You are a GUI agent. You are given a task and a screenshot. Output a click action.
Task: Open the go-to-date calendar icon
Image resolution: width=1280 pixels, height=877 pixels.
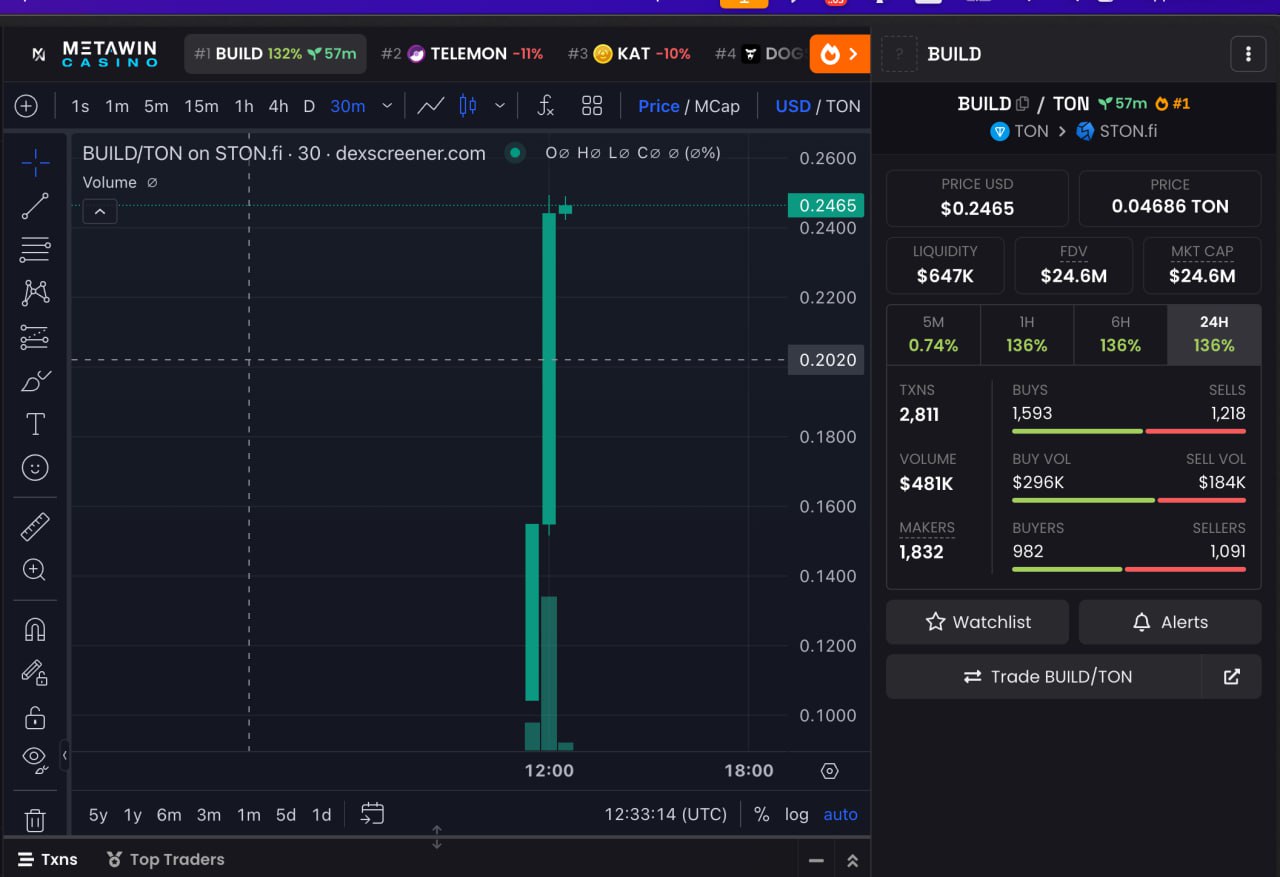coord(372,814)
